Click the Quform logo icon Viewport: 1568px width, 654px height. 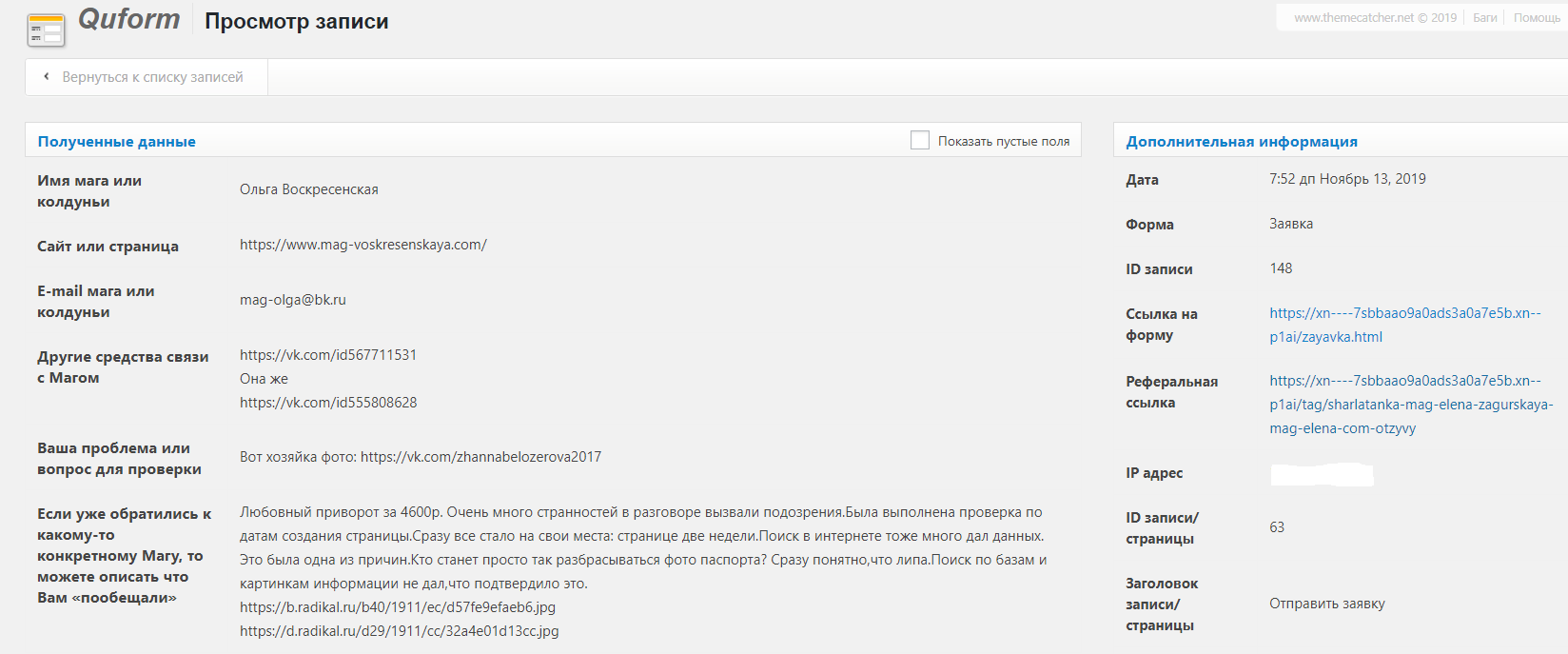pos(46,30)
